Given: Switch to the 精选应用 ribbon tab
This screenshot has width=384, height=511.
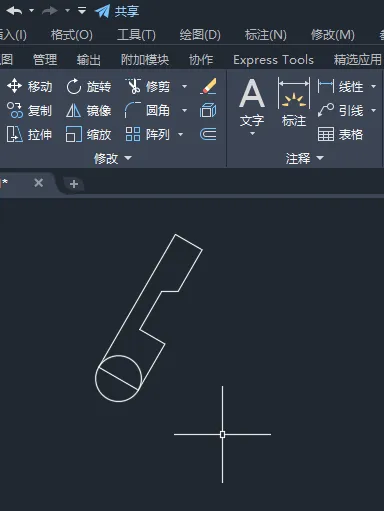Looking at the screenshot, I should pos(358,60).
